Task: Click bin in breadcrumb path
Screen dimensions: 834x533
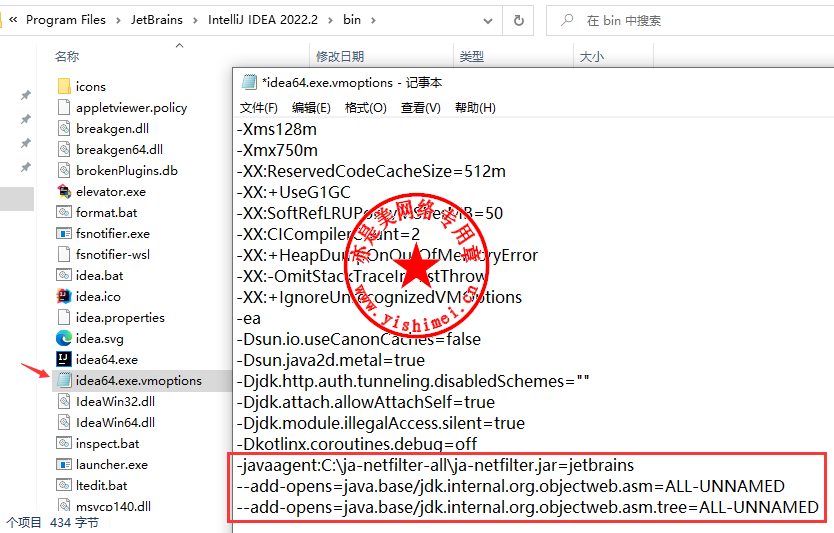Action: [x=352, y=20]
